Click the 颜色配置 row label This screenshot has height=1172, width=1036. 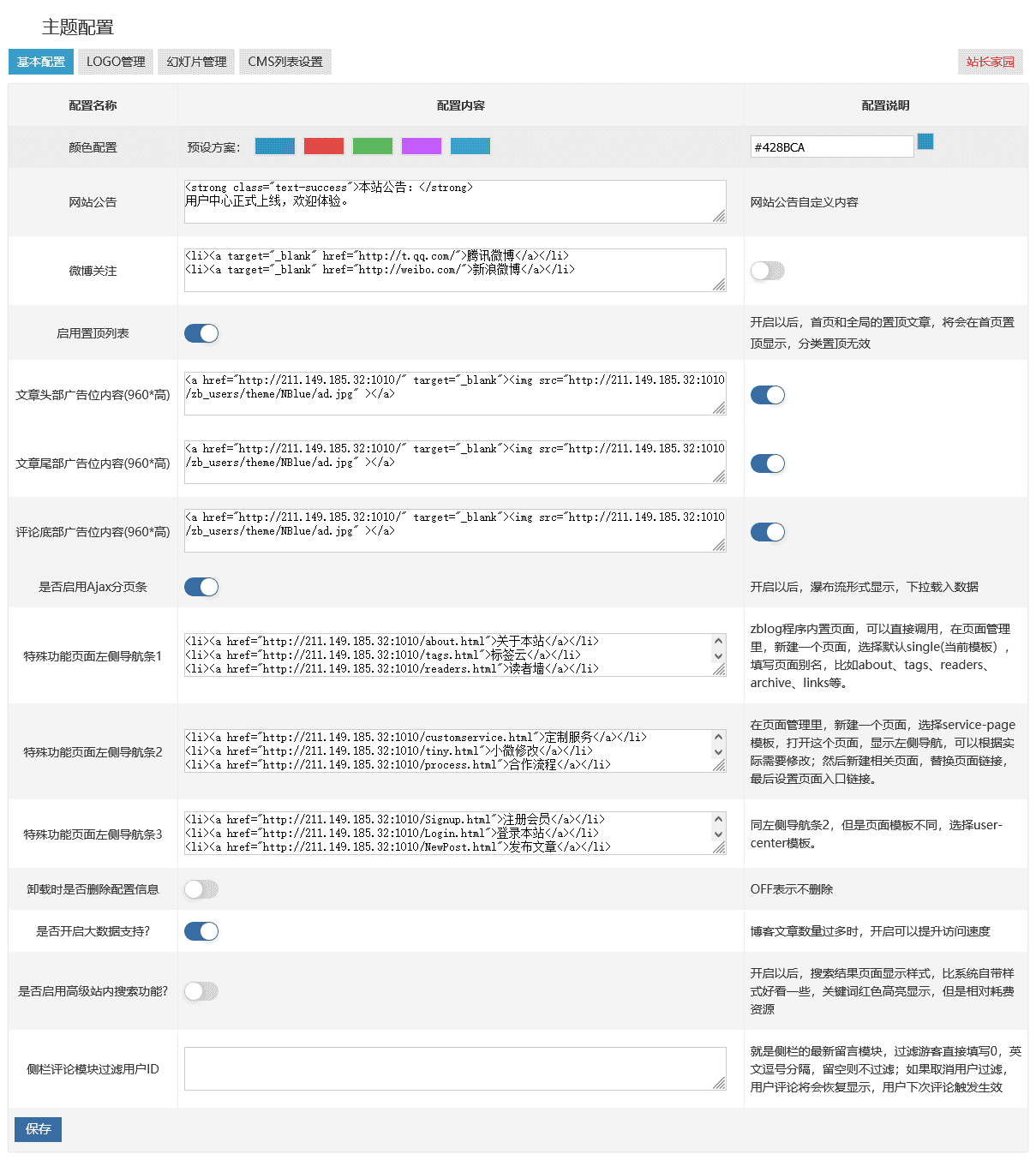click(93, 147)
